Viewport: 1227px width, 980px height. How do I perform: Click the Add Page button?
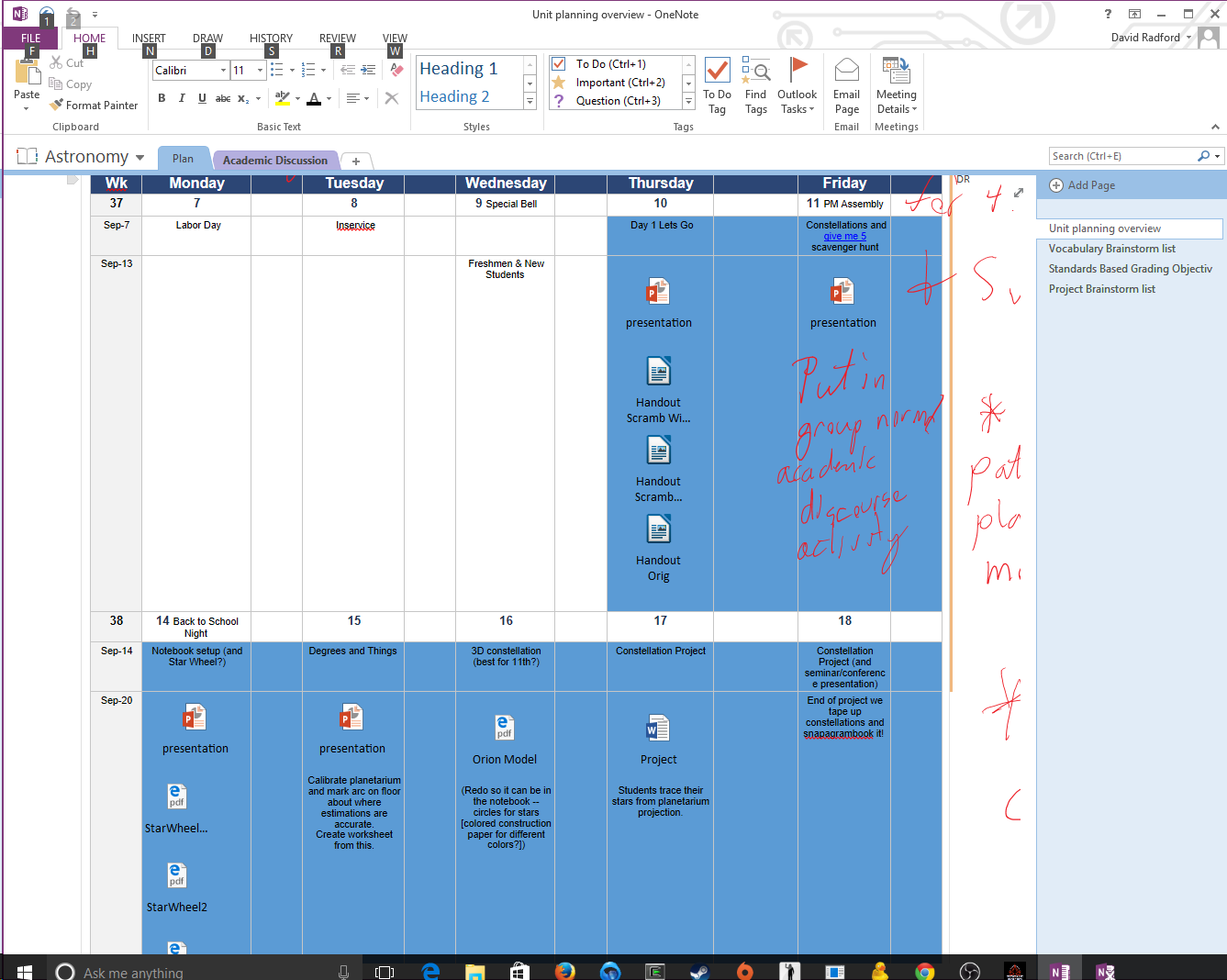point(1088,186)
